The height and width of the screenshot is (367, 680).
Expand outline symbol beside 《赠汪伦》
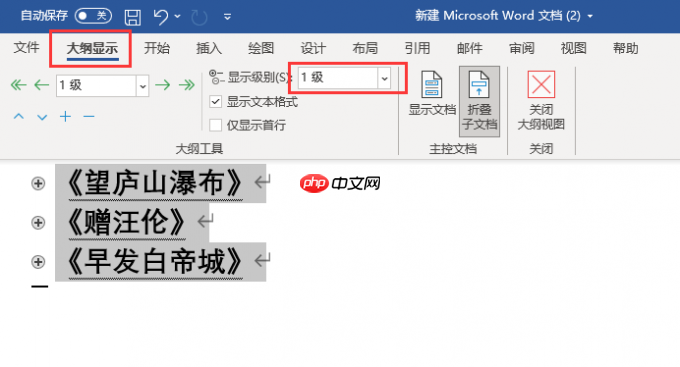tap(38, 223)
